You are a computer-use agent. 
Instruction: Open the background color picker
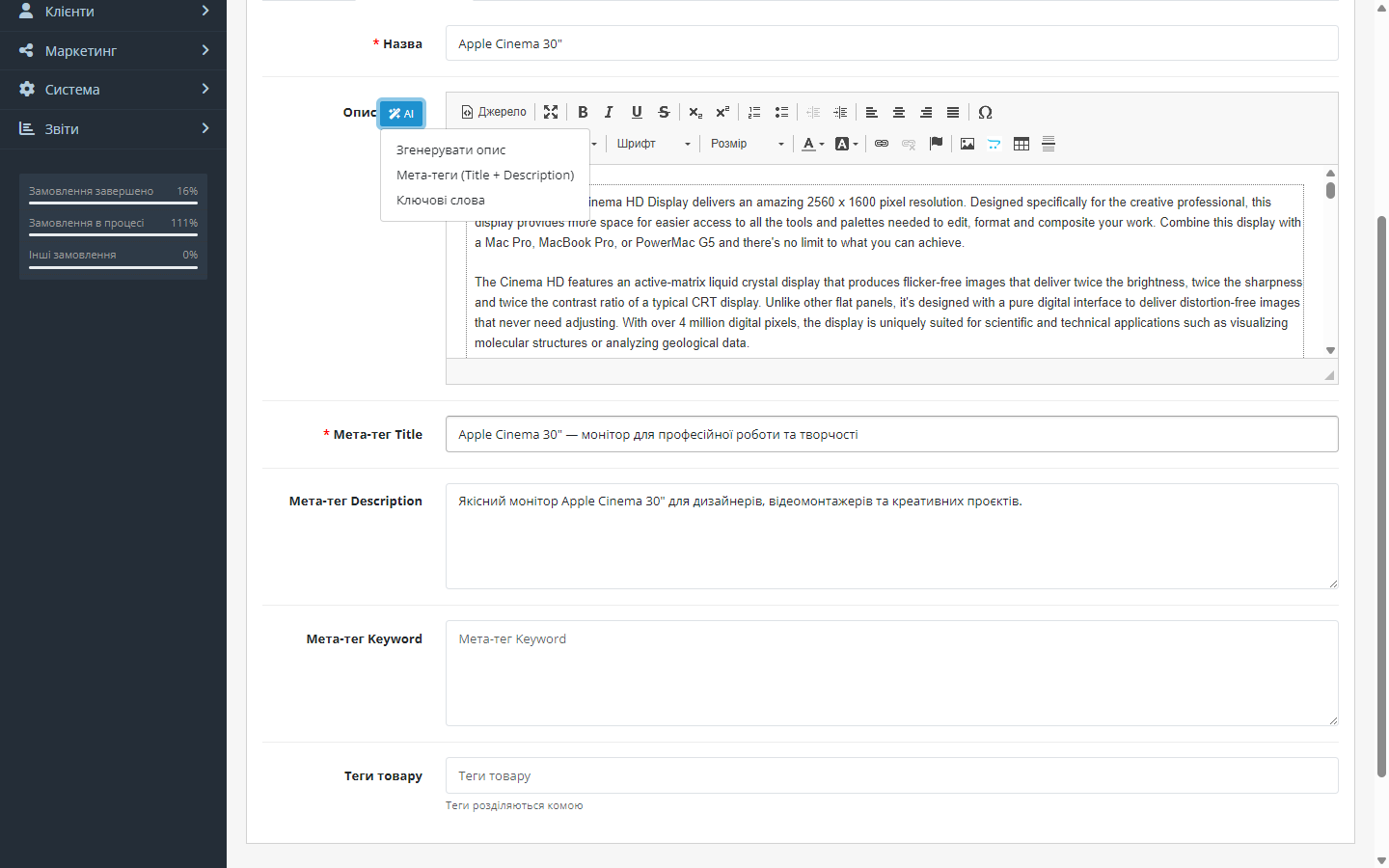(x=846, y=144)
